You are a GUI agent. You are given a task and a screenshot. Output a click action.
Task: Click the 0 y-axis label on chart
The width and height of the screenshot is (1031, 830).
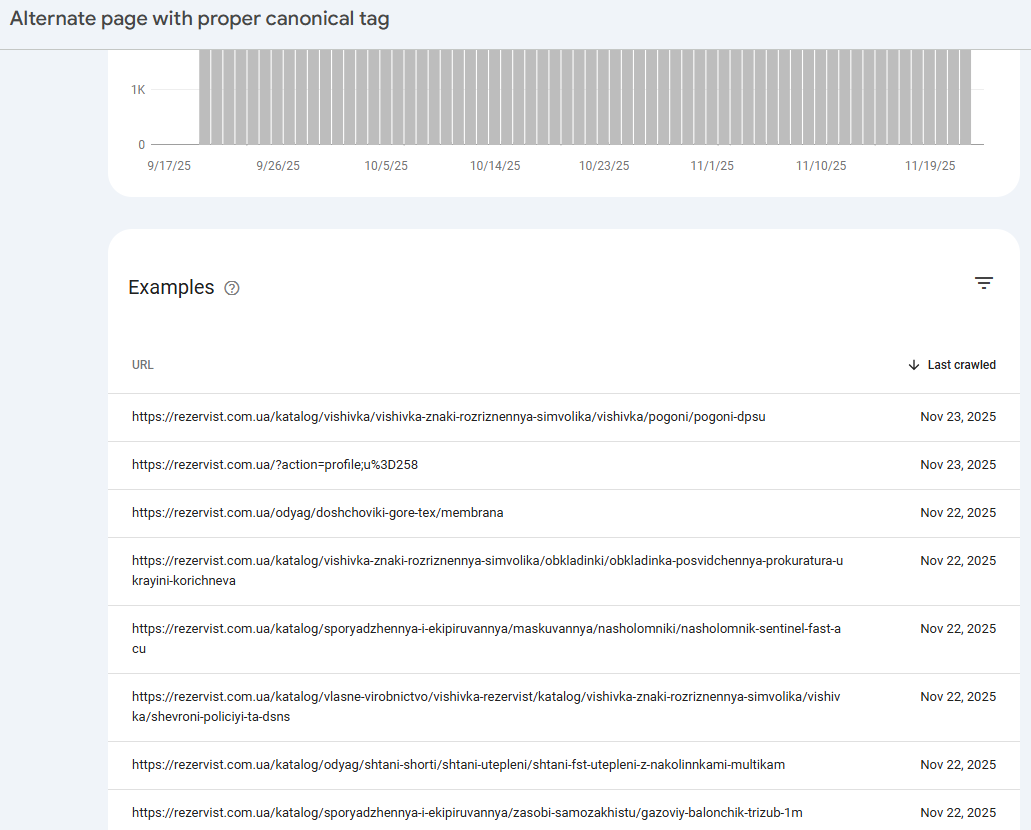141,145
